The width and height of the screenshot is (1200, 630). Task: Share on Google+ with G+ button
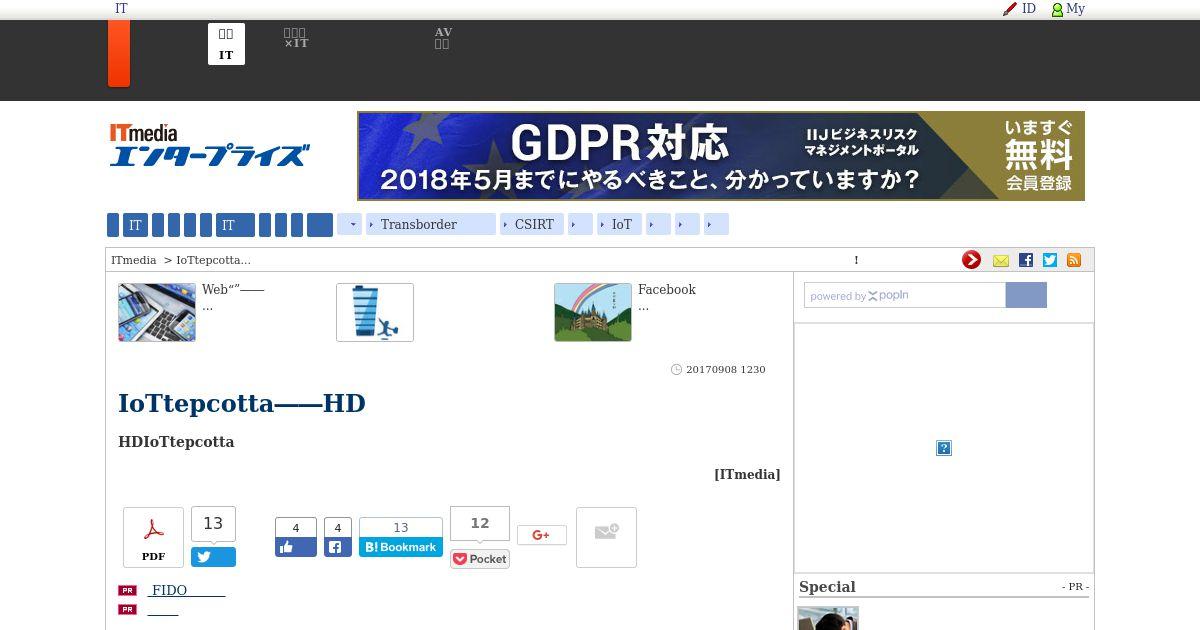(541, 535)
